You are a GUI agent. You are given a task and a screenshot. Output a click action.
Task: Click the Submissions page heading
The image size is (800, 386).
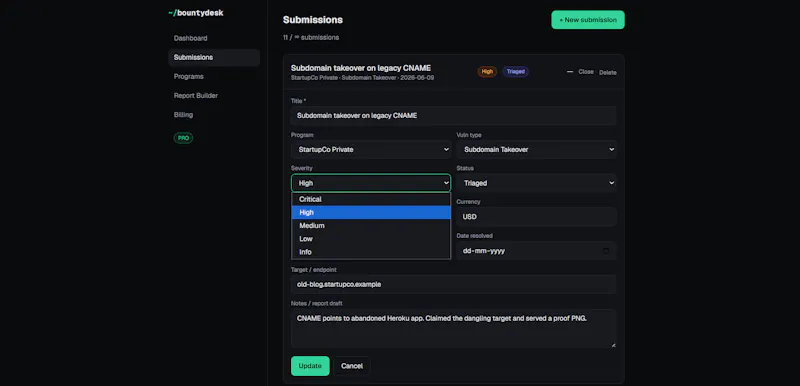pyautogui.click(x=313, y=20)
